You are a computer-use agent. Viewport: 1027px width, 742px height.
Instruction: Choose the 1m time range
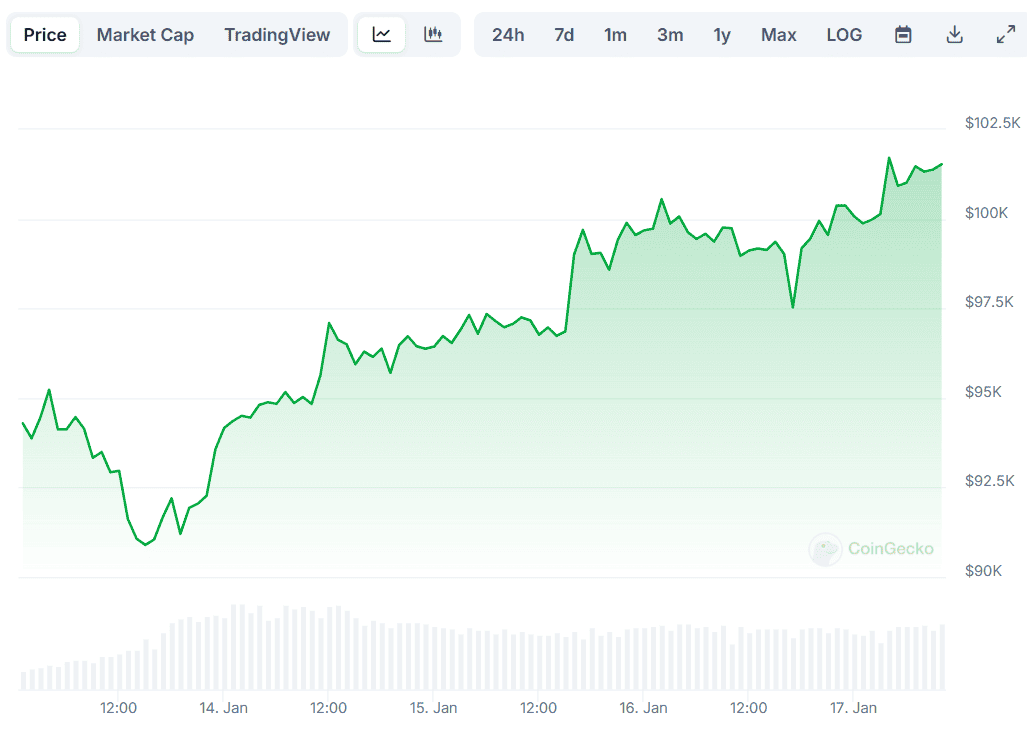[x=615, y=35]
